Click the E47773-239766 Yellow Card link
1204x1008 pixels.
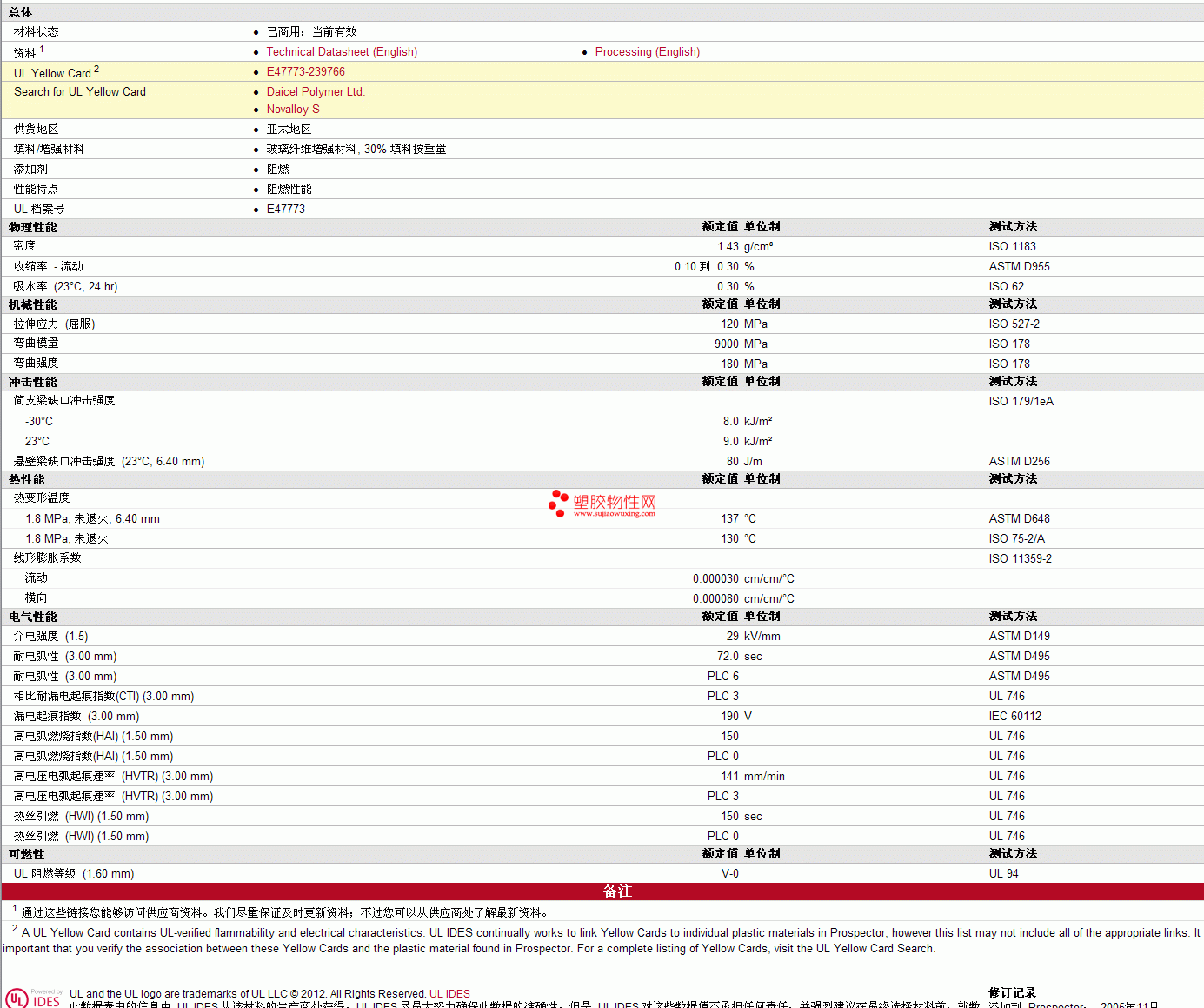[x=305, y=72]
